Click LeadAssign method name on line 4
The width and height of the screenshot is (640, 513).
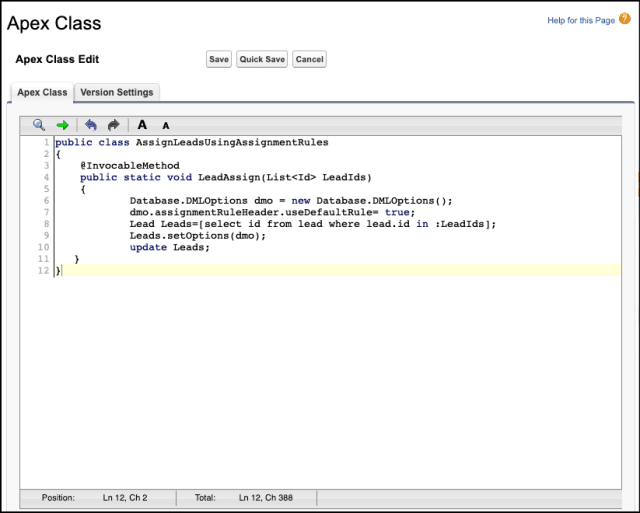pyautogui.click(x=229, y=178)
